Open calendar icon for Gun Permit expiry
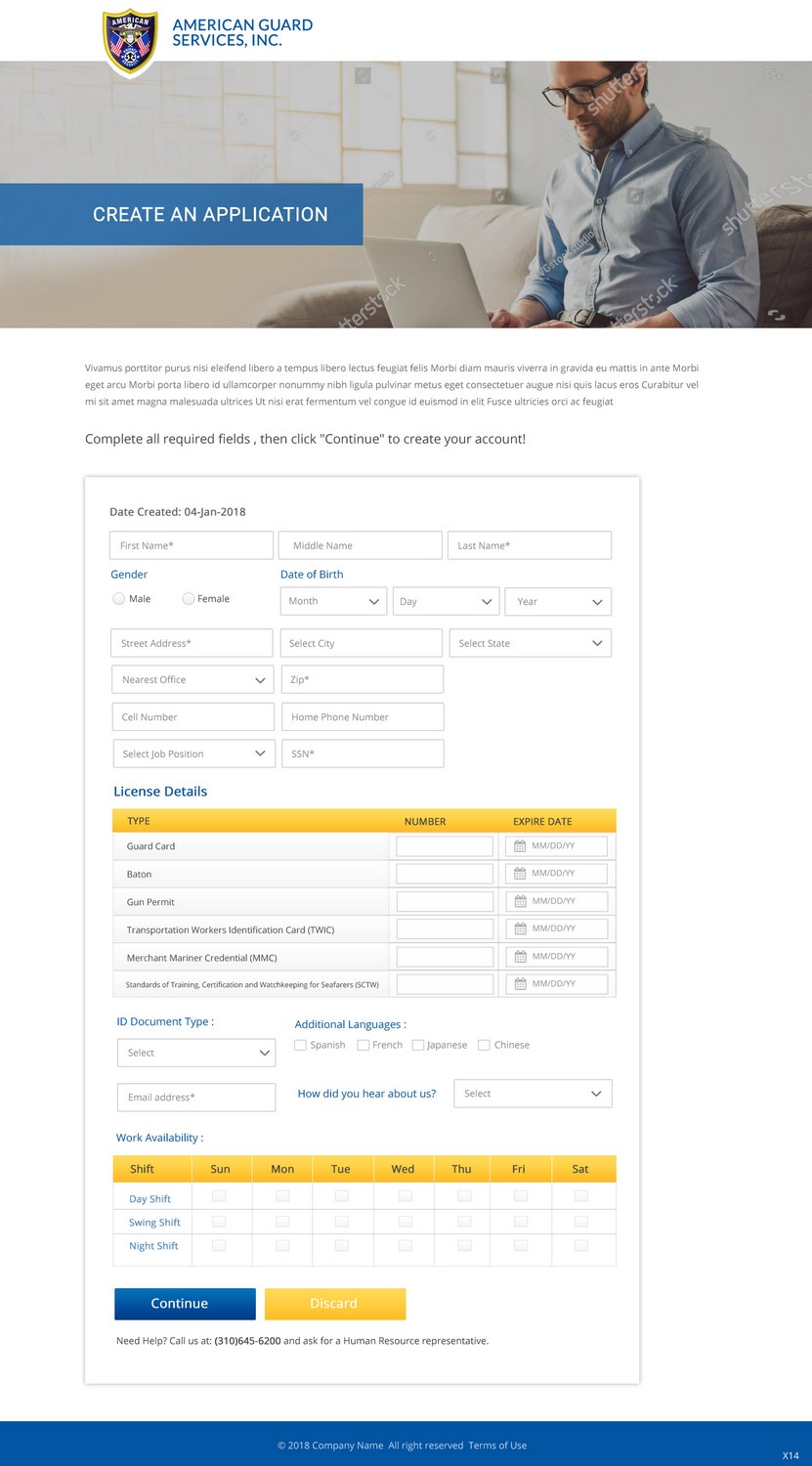This screenshot has height=1466, width=812. 520,901
